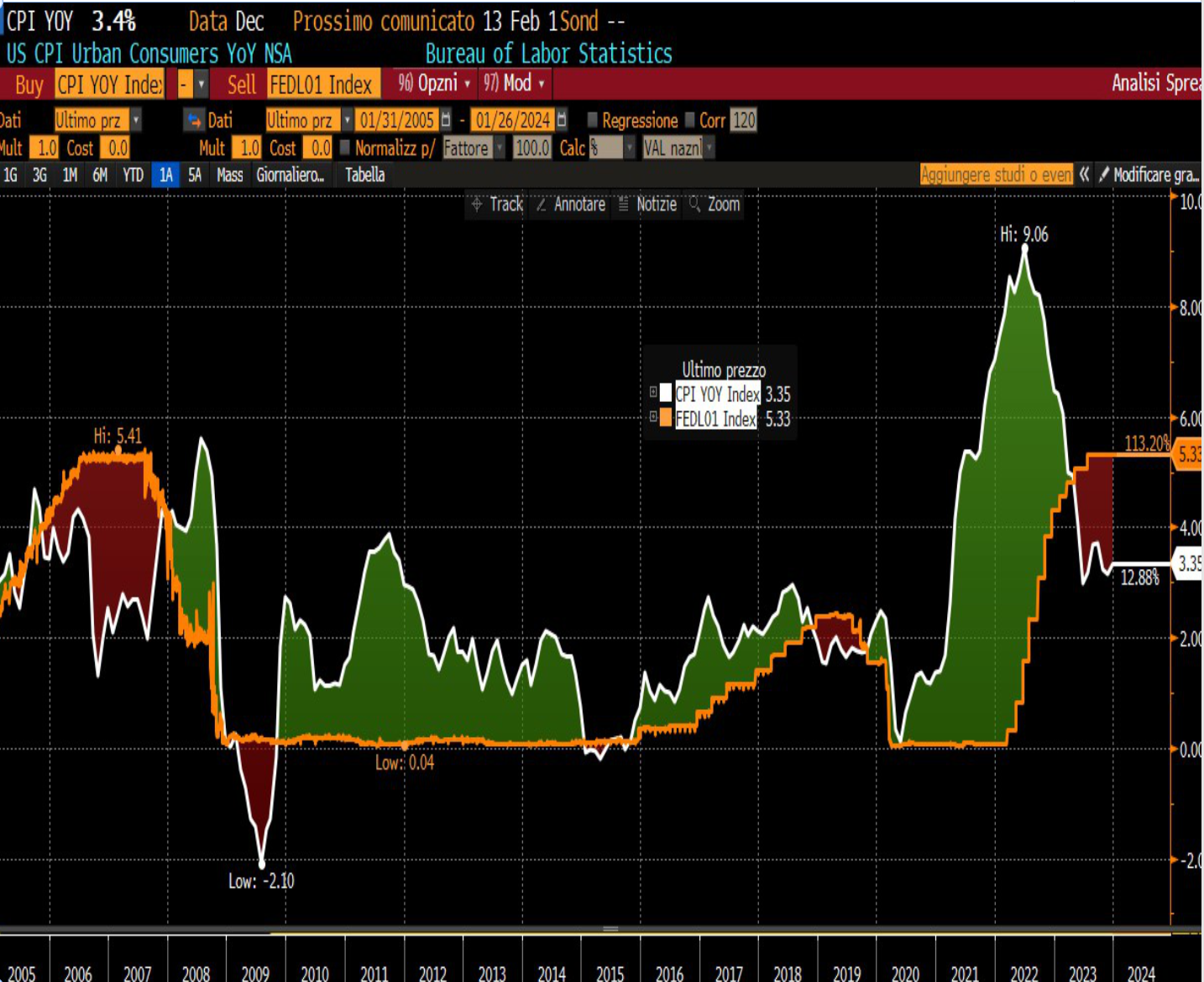Click the 3.35 last value axis tag
This screenshot has height=982, width=1204.
click(x=1188, y=563)
